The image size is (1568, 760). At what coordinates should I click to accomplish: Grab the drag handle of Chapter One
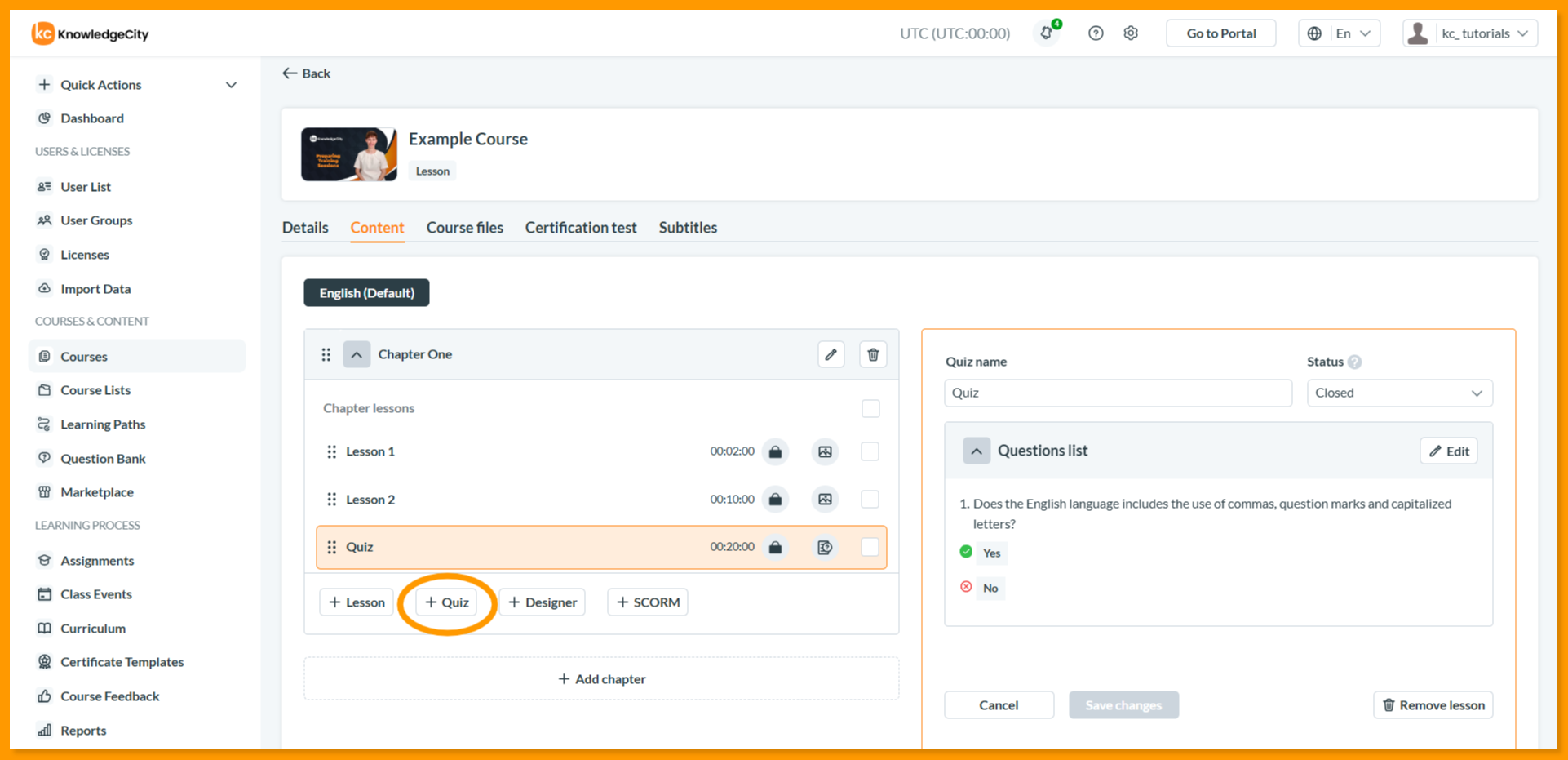pos(326,354)
